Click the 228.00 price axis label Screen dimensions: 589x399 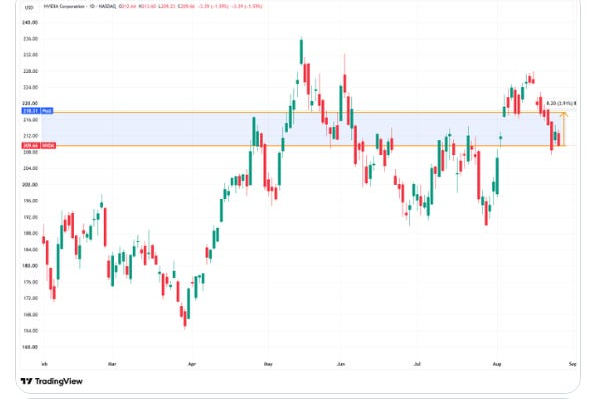(30, 71)
